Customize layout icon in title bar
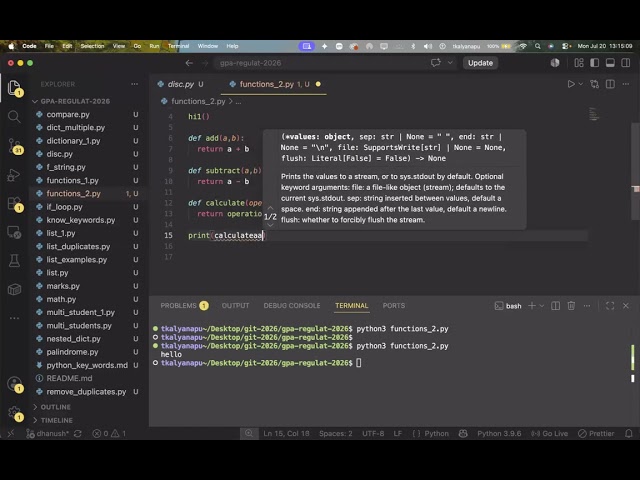The image size is (640, 480). (579, 63)
